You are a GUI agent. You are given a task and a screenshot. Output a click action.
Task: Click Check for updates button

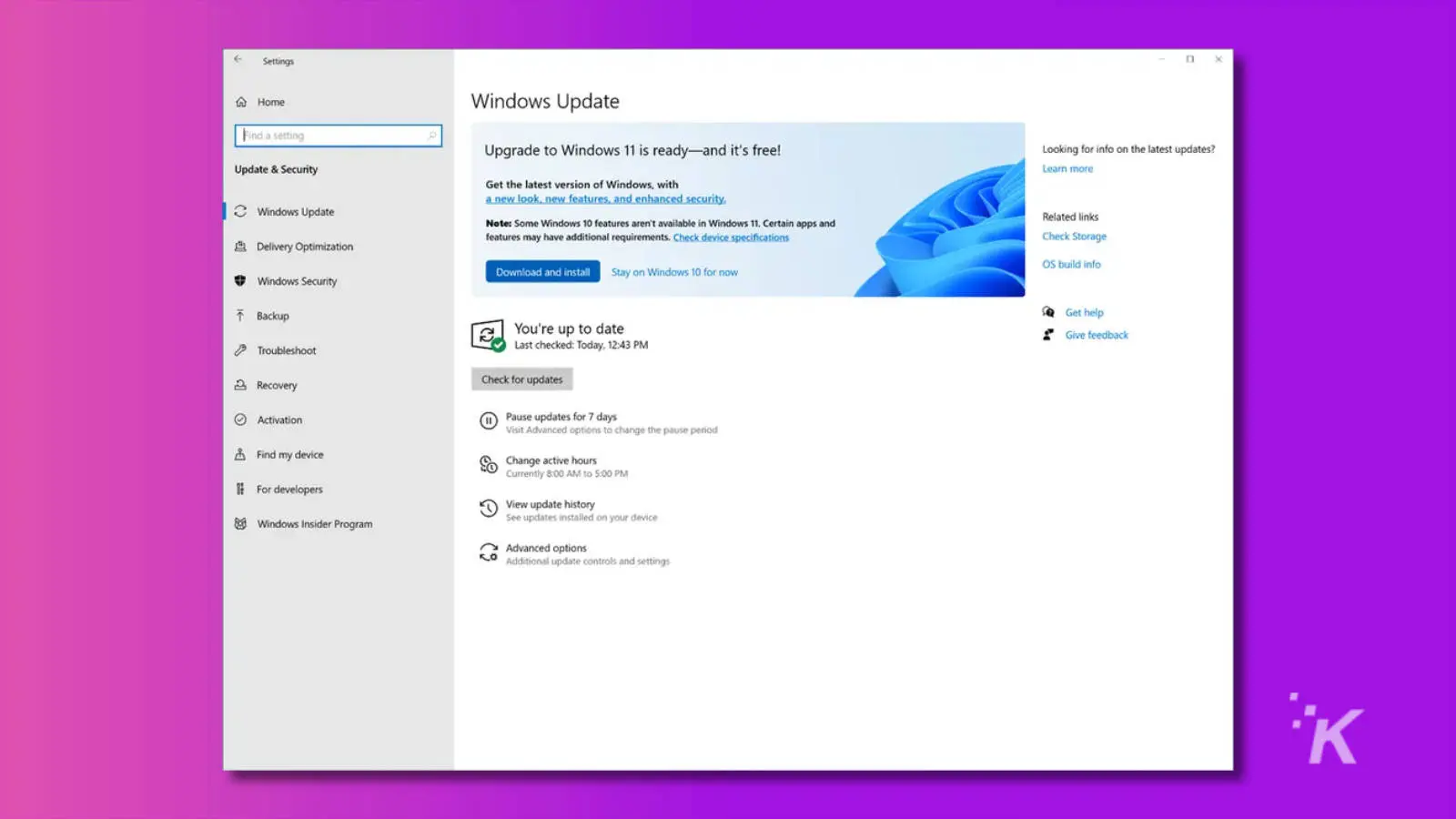click(x=521, y=379)
